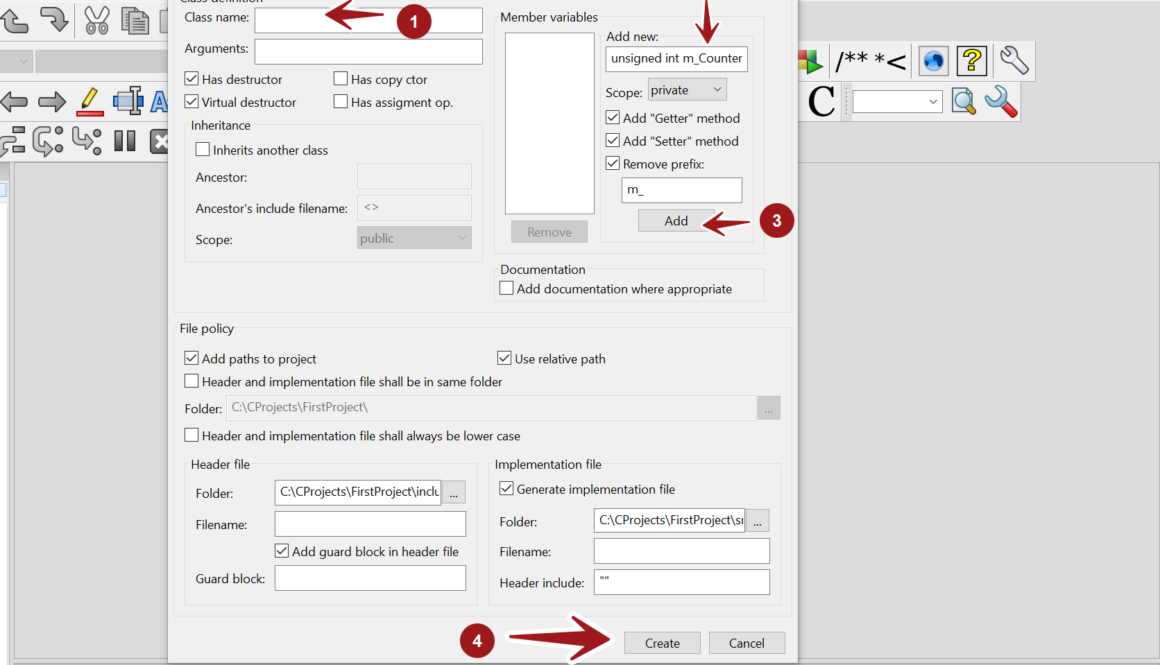
Task: Enable the Has copy ctor checkbox
Action: [x=341, y=79]
